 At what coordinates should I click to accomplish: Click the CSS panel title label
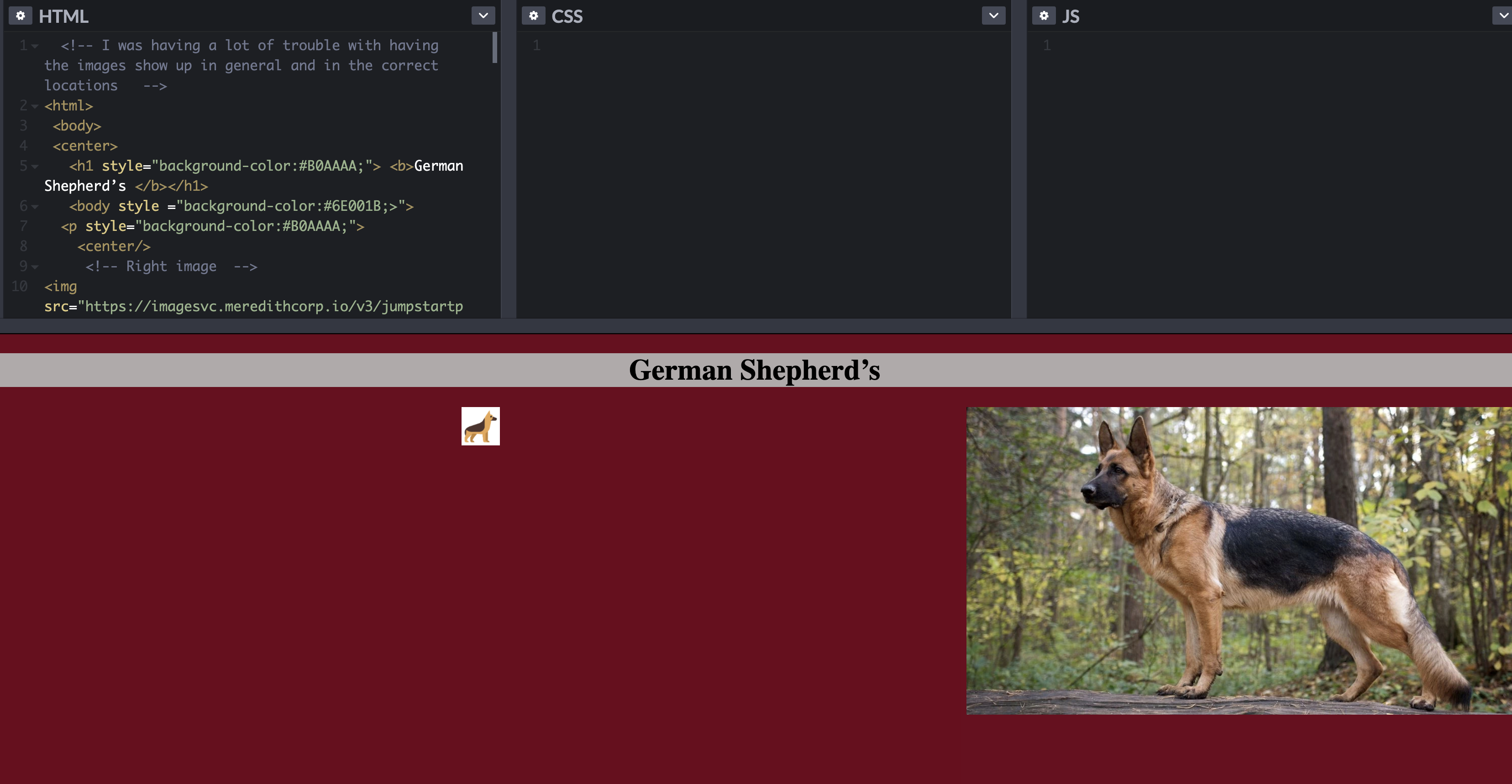coord(567,16)
